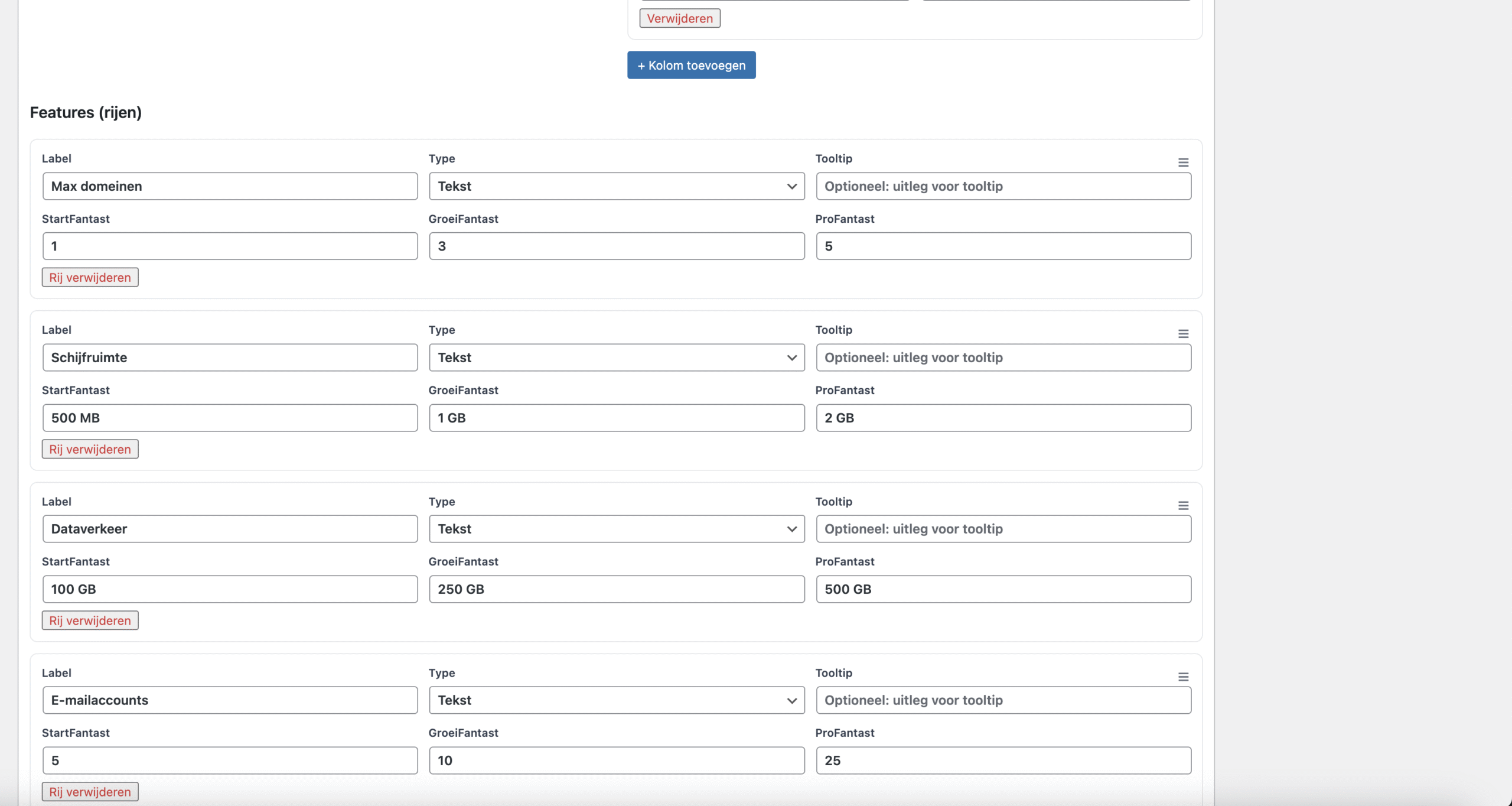Click drag handle icon of E-mailaccounts row
This screenshot has height=806, width=1512.
click(1183, 677)
